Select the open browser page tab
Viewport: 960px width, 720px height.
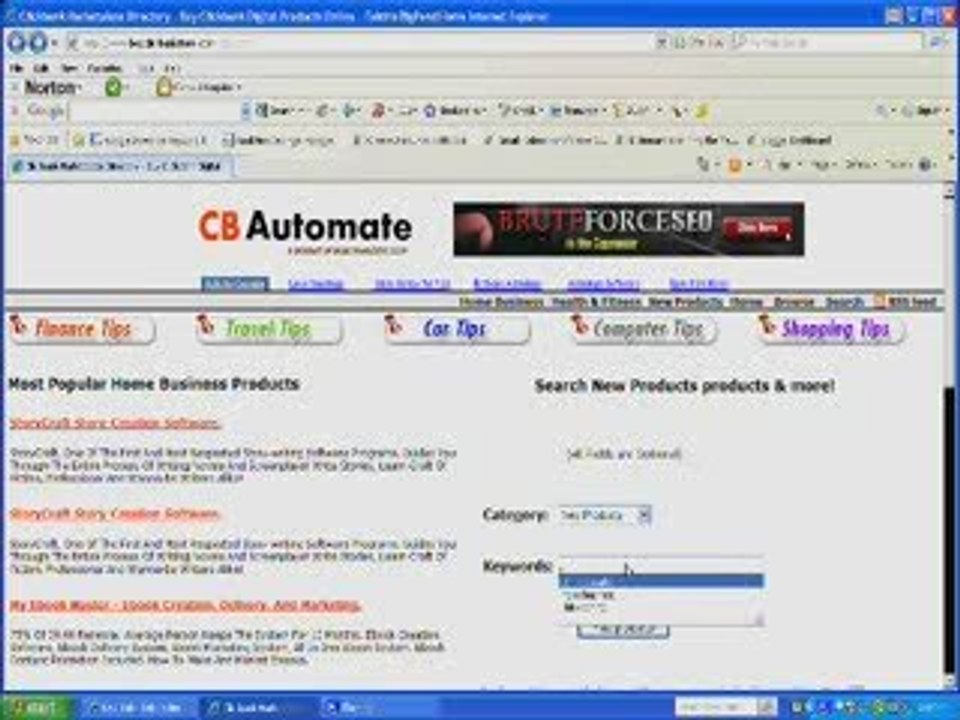pyautogui.click(x=120, y=166)
